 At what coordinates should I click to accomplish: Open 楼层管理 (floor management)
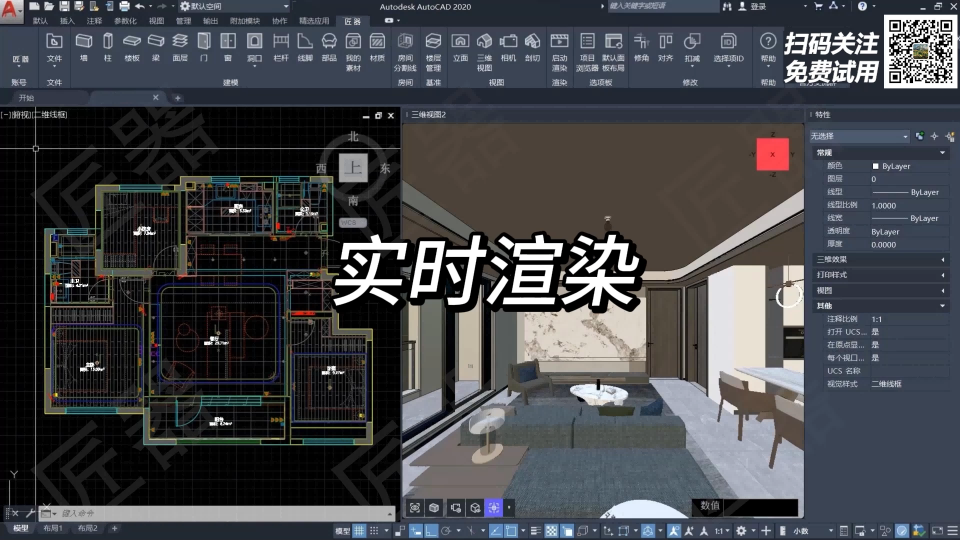coord(433,51)
